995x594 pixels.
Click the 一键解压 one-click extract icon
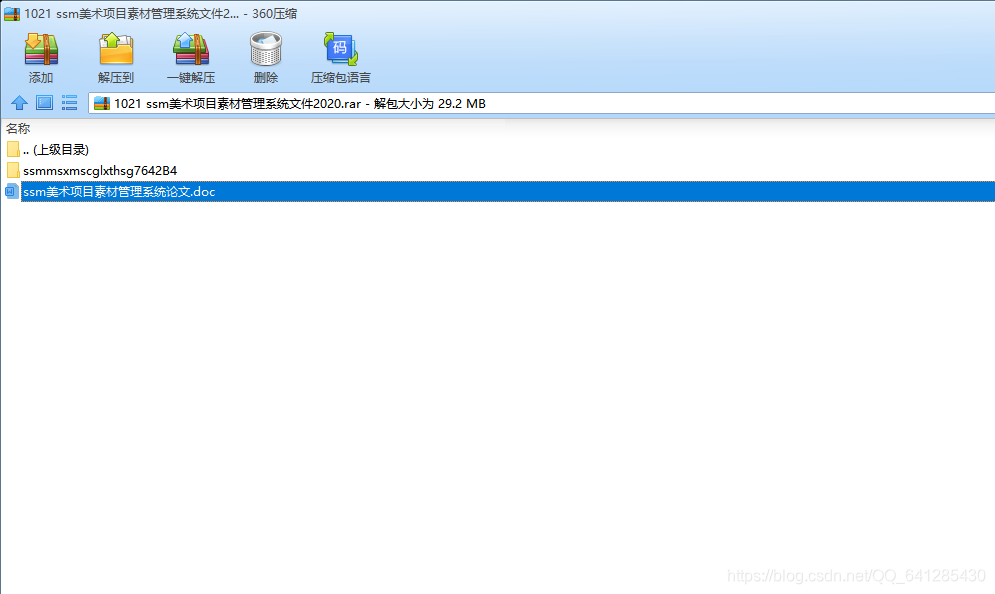[x=191, y=49]
